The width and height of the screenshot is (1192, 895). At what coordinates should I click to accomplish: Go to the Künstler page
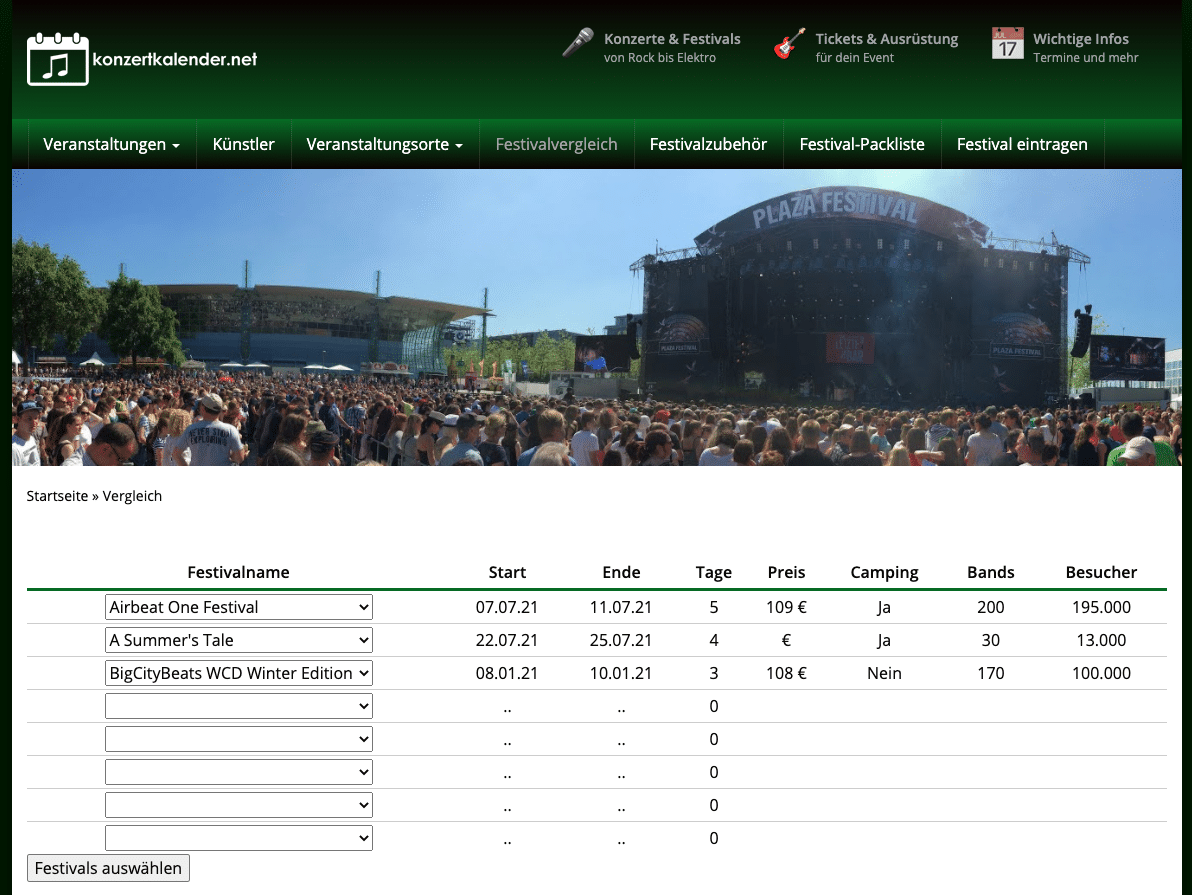click(x=244, y=144)
